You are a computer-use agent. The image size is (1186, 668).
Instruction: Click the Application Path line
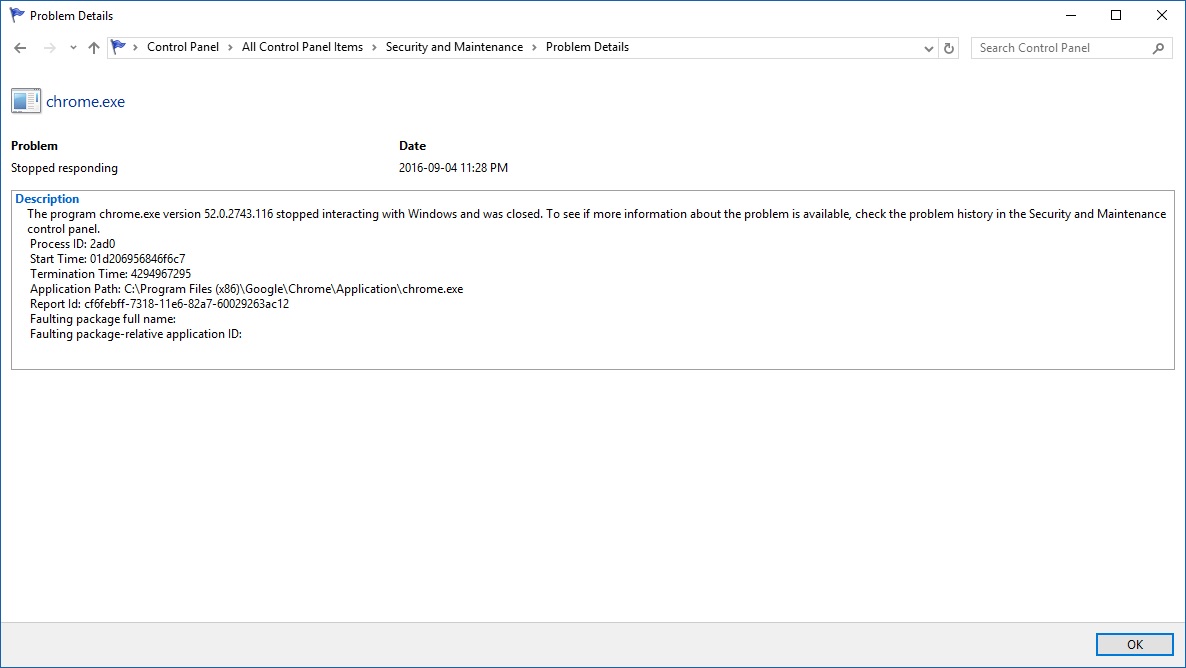coord(247,289)
